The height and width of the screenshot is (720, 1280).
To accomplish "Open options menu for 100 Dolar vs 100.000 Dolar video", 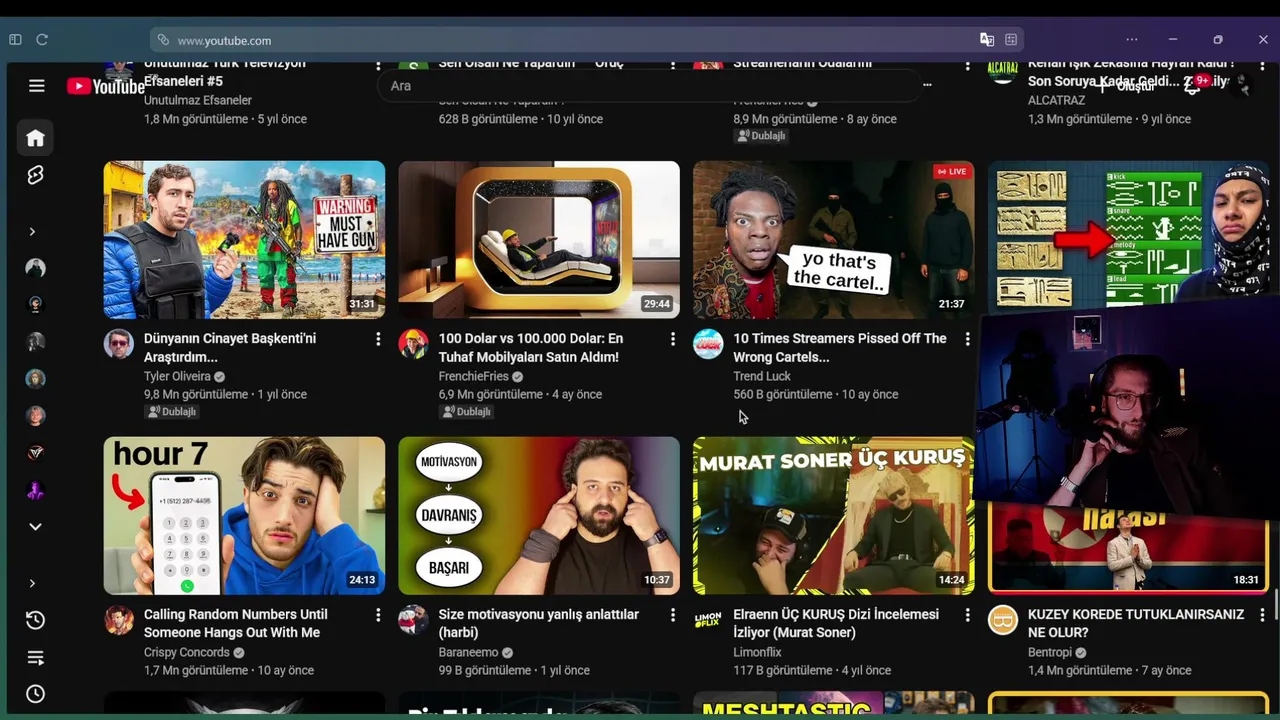I will pos(673,340).
